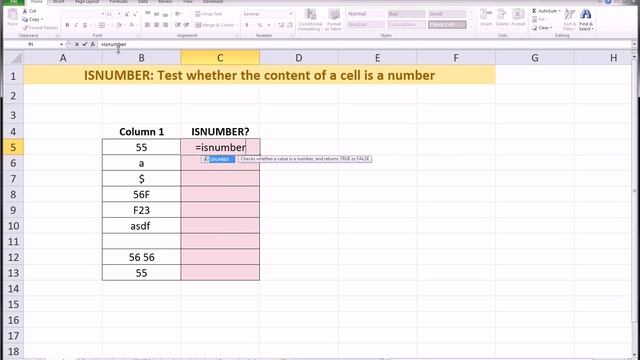Expand the Number Format General dropdown
The width and height of the screenshot is (640, 360).
291,14
